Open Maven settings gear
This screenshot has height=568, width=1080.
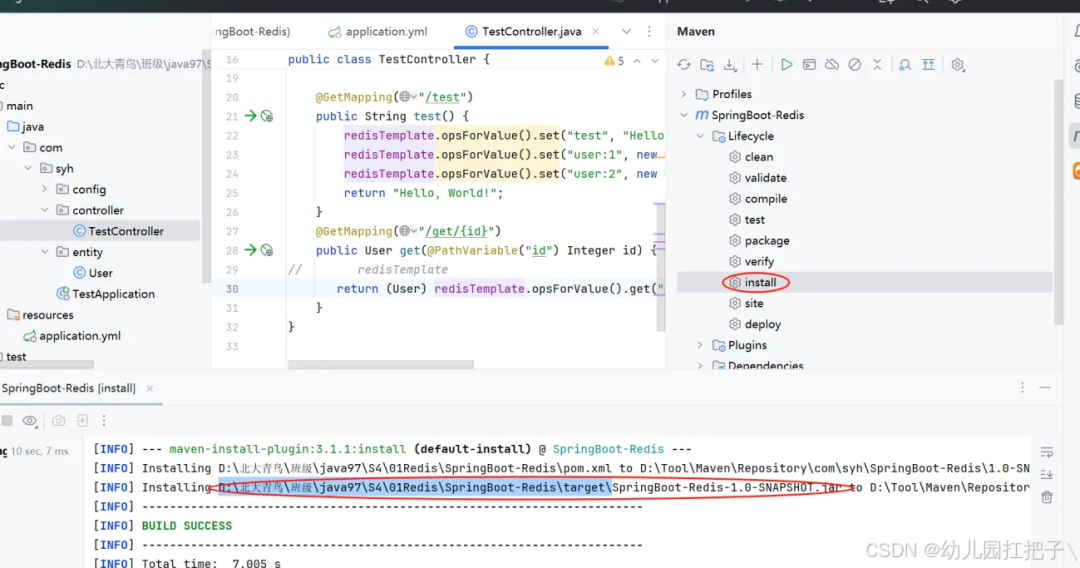(957, 65)
